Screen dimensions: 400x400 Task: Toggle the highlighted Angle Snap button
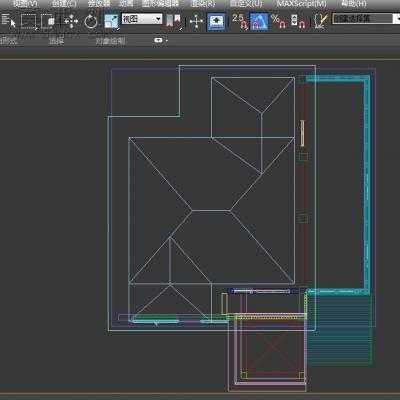[x=258, y=22]
